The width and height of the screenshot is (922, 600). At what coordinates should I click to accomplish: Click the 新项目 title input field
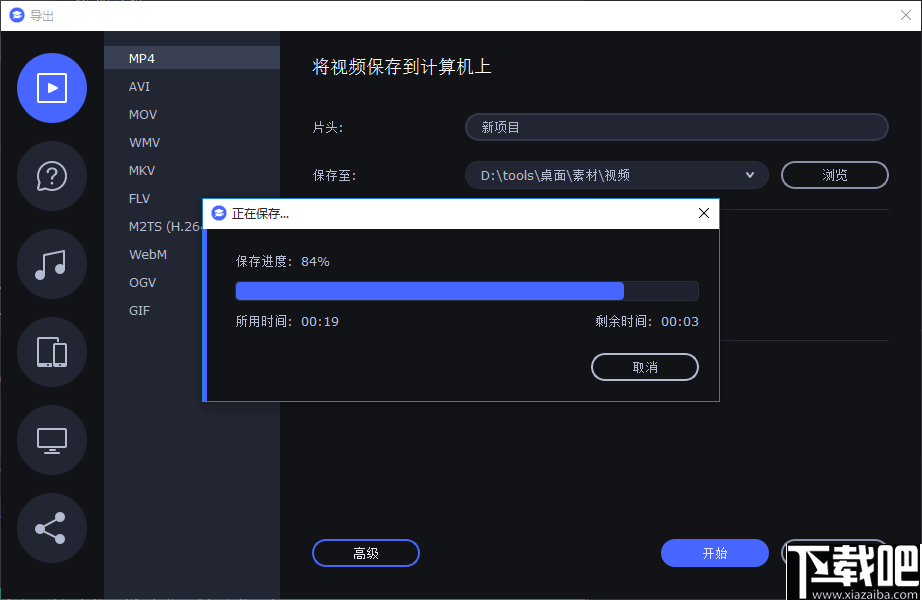pos(676,127)
